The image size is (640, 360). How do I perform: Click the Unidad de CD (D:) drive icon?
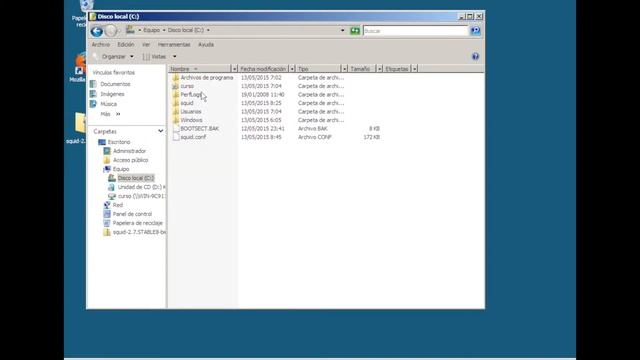(x=111, y=187)
